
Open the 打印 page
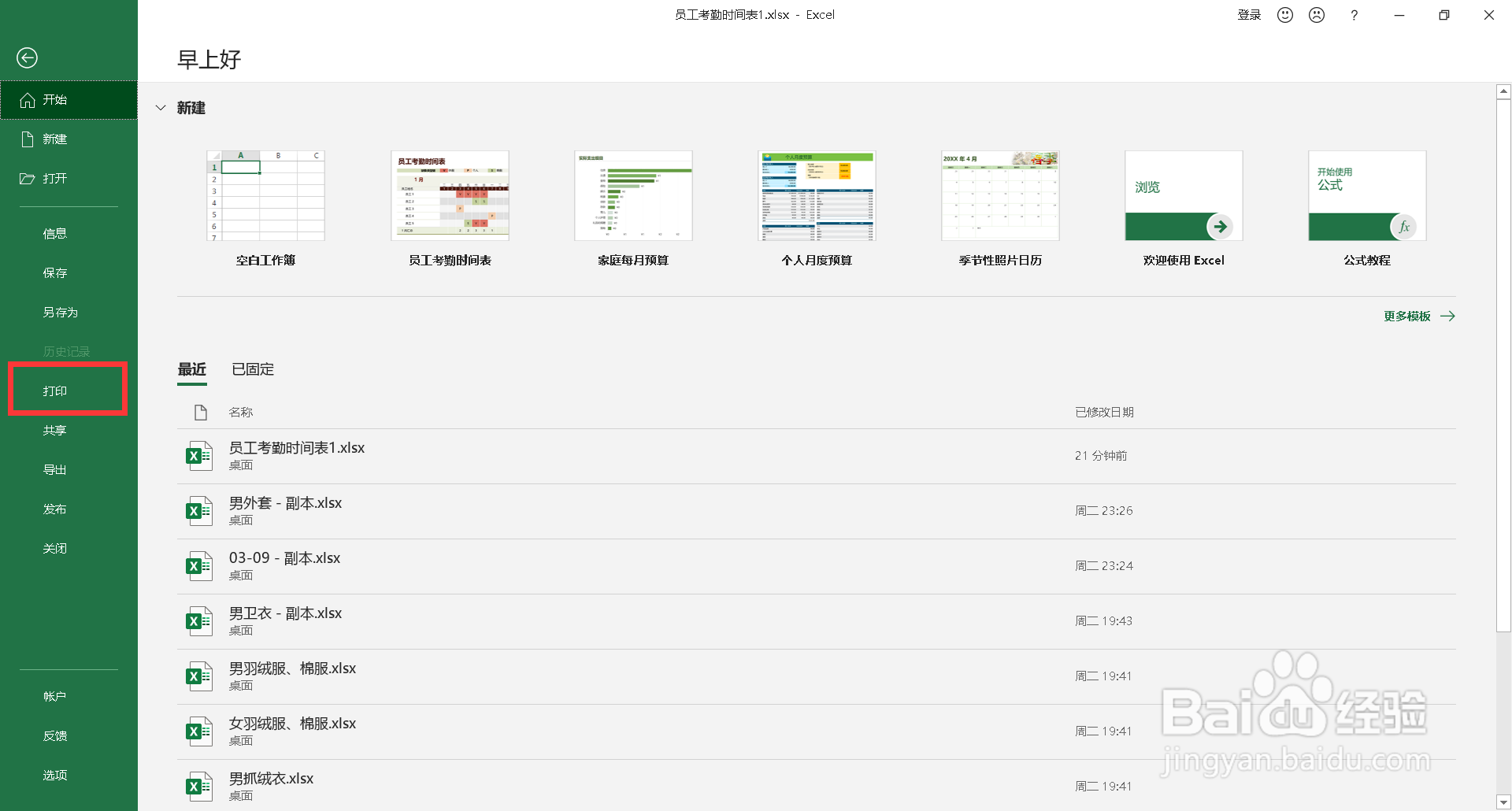[x=69, y=391]
